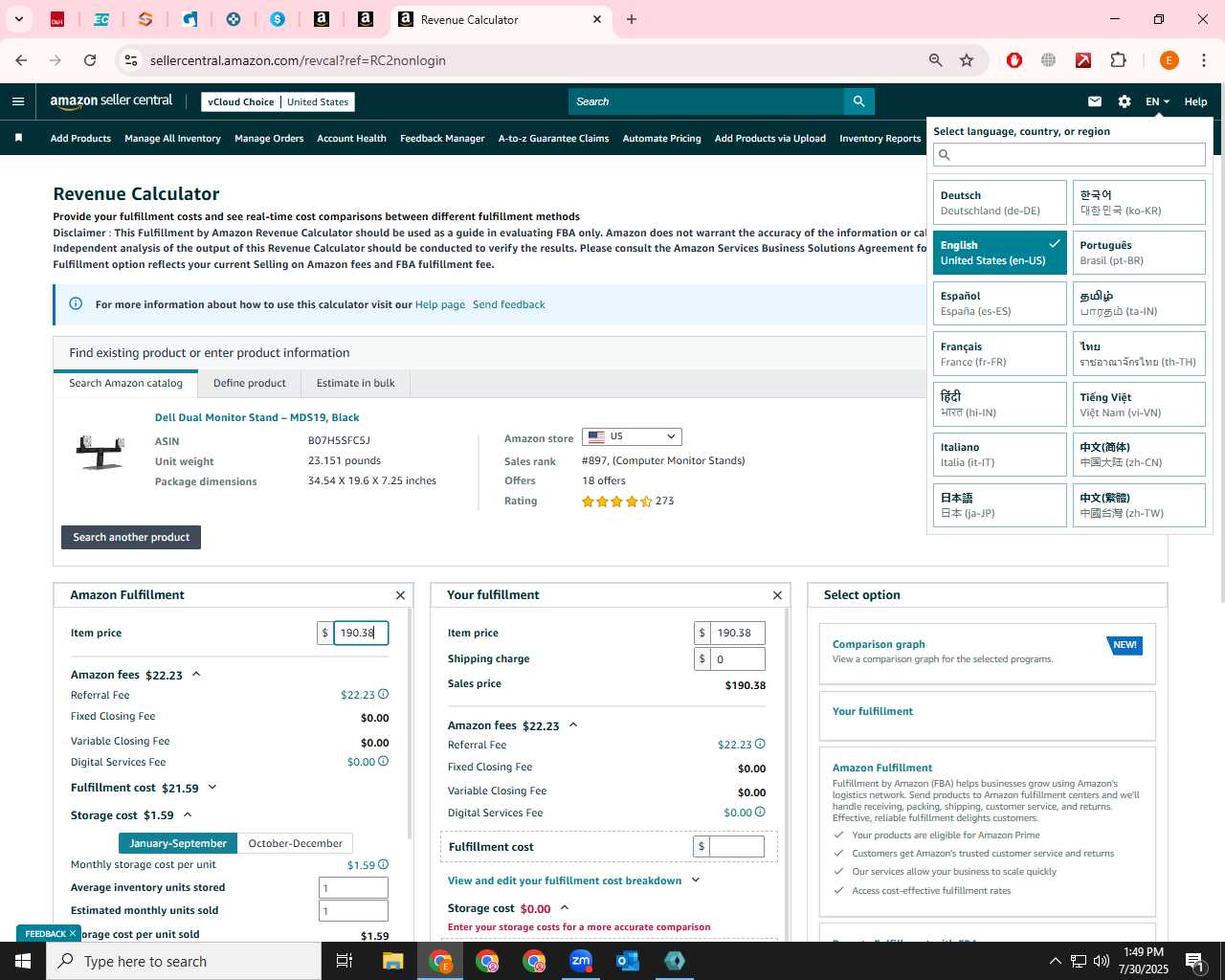The height and width of the screenshot is (980, 1225).
Task: Select January-September storage period
Action: tap(178, 843)
